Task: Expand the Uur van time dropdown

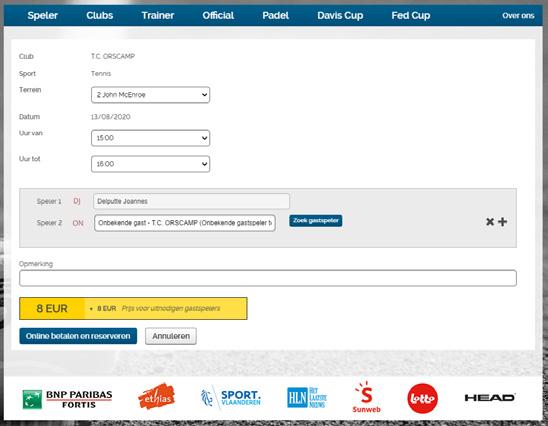Action: tap(151, 138)
